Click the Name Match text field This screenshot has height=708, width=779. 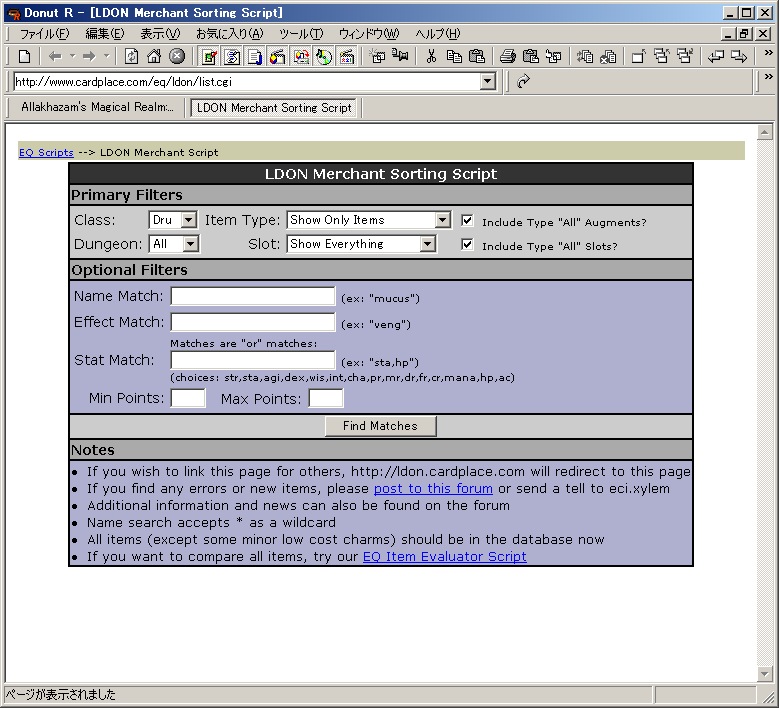(252, 296)
